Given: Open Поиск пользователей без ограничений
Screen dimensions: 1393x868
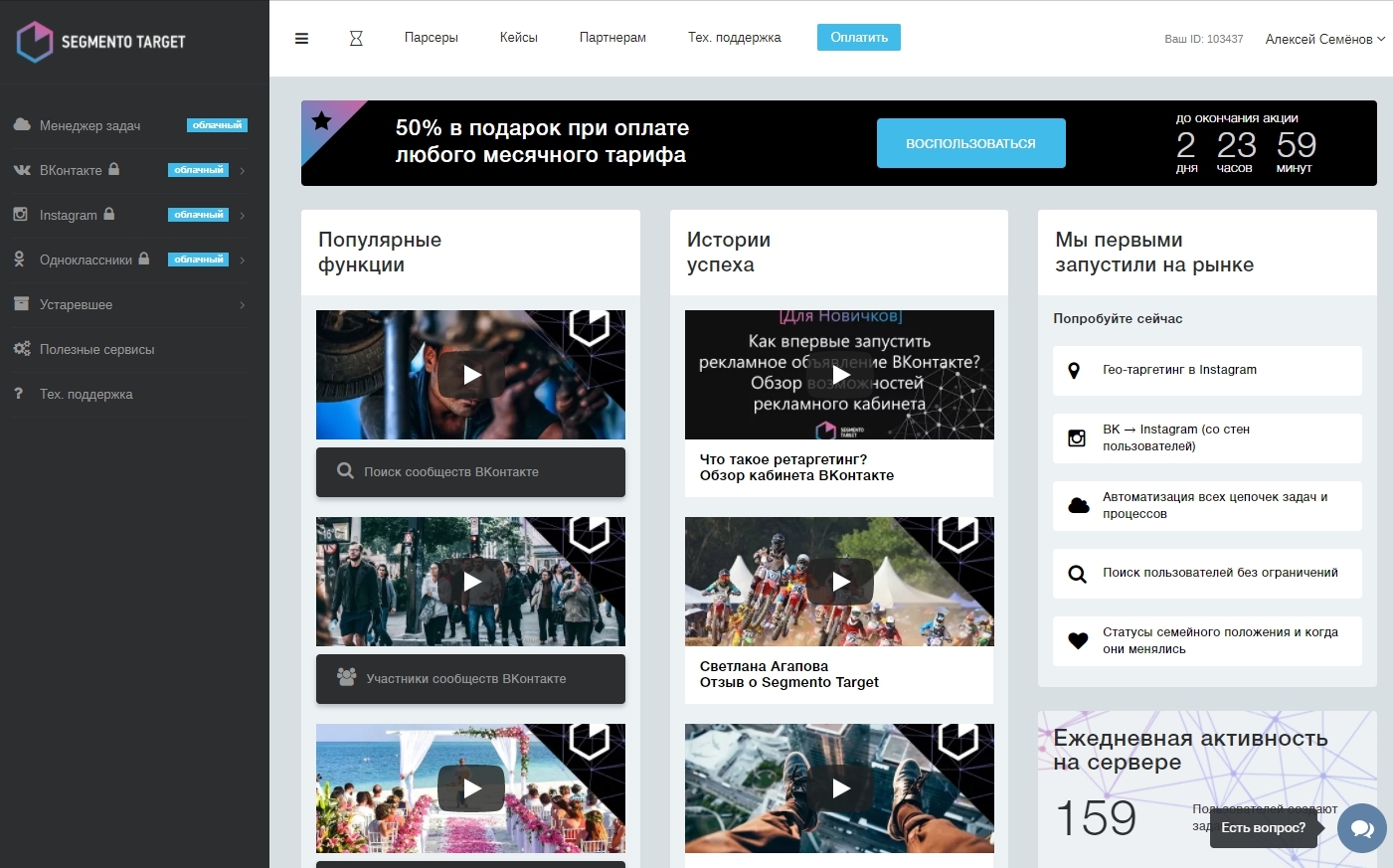Looking at the screenshot, I should [1207, 574].
